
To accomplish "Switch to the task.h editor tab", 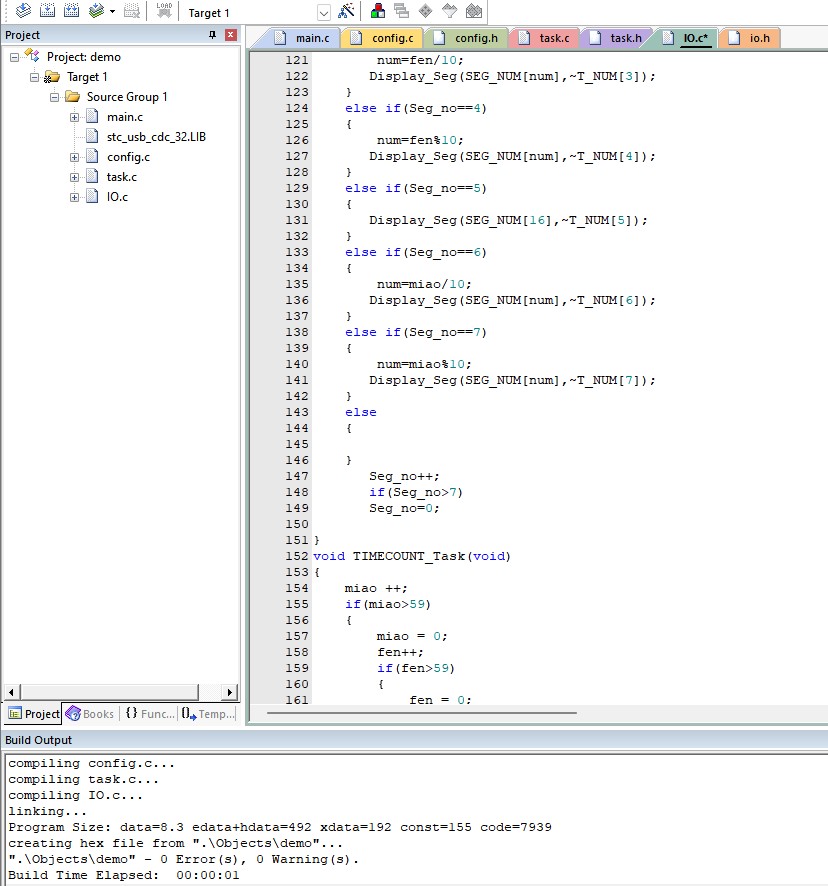I will [617, 38].
